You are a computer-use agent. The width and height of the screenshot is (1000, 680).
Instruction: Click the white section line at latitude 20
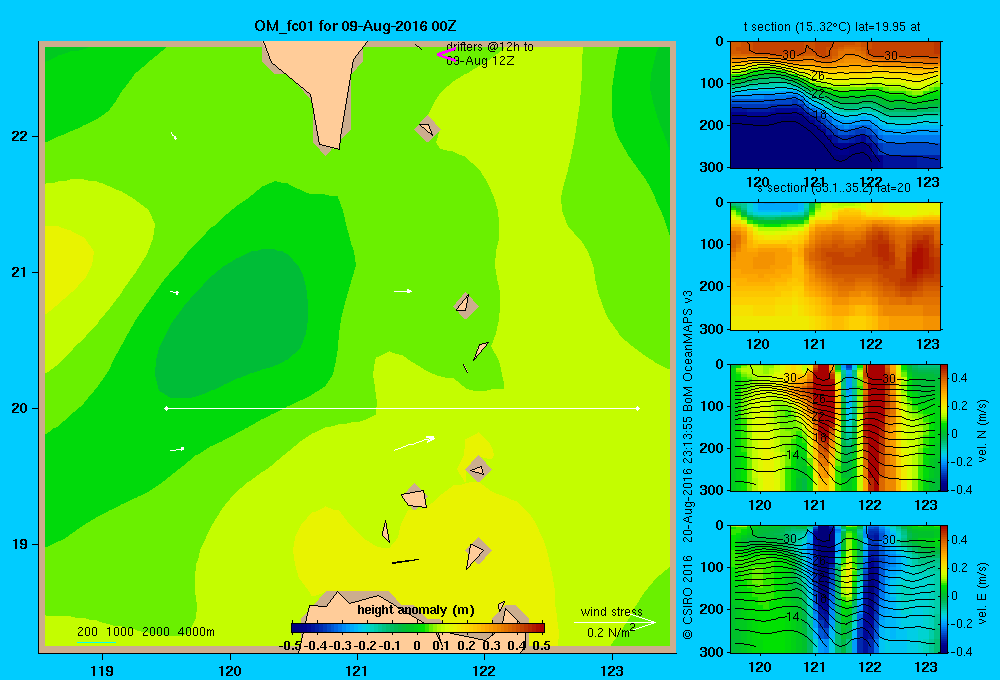pyautogui.click(x=402, y=408)
